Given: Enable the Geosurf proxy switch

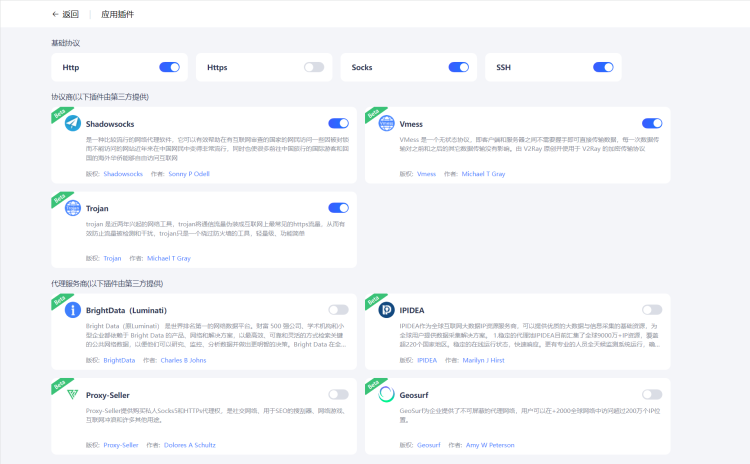Looking at the screenshot, I should click(652, 395).
